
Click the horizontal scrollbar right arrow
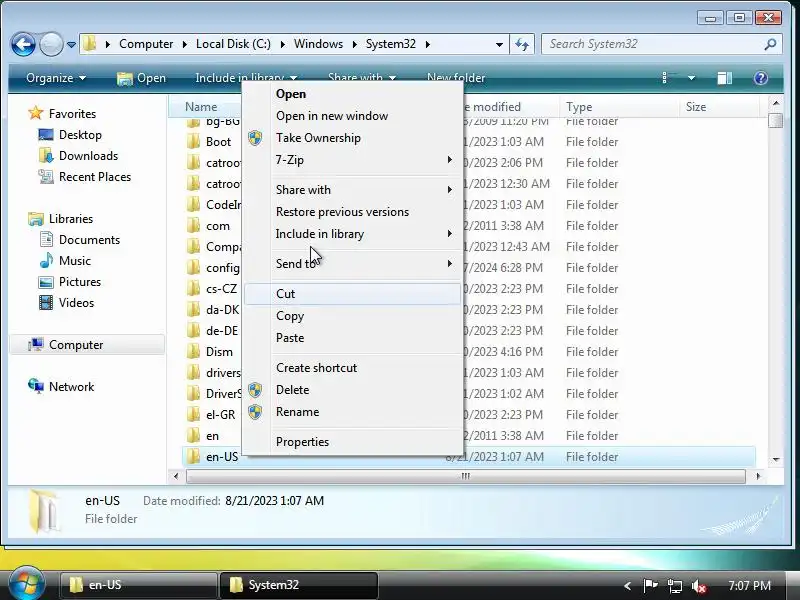click(x=758, y=476)
